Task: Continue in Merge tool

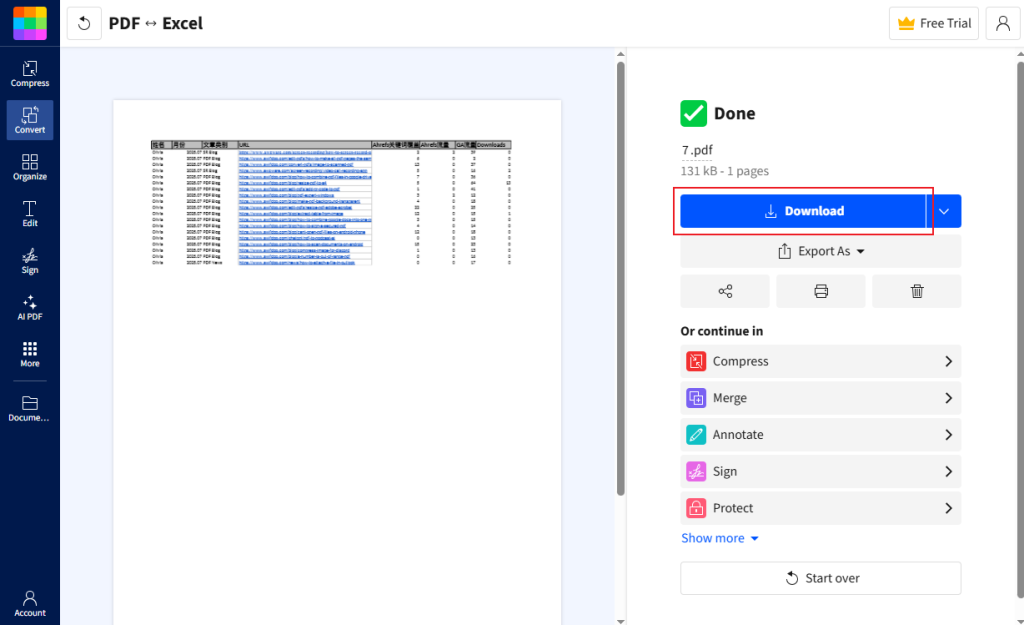Action: [820, 398]
